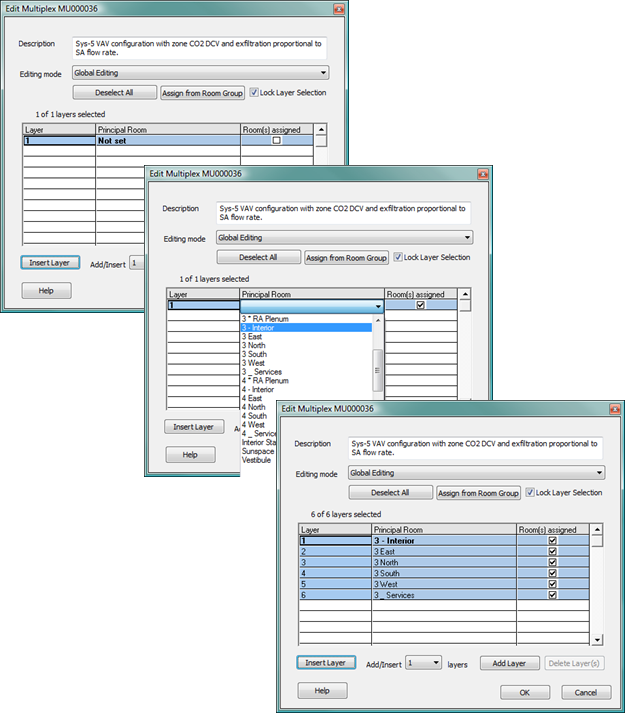The height and width of the screenshot is (713, 625).
Task: Choose '4 North' from the room dropdown list
Action: 254,407
